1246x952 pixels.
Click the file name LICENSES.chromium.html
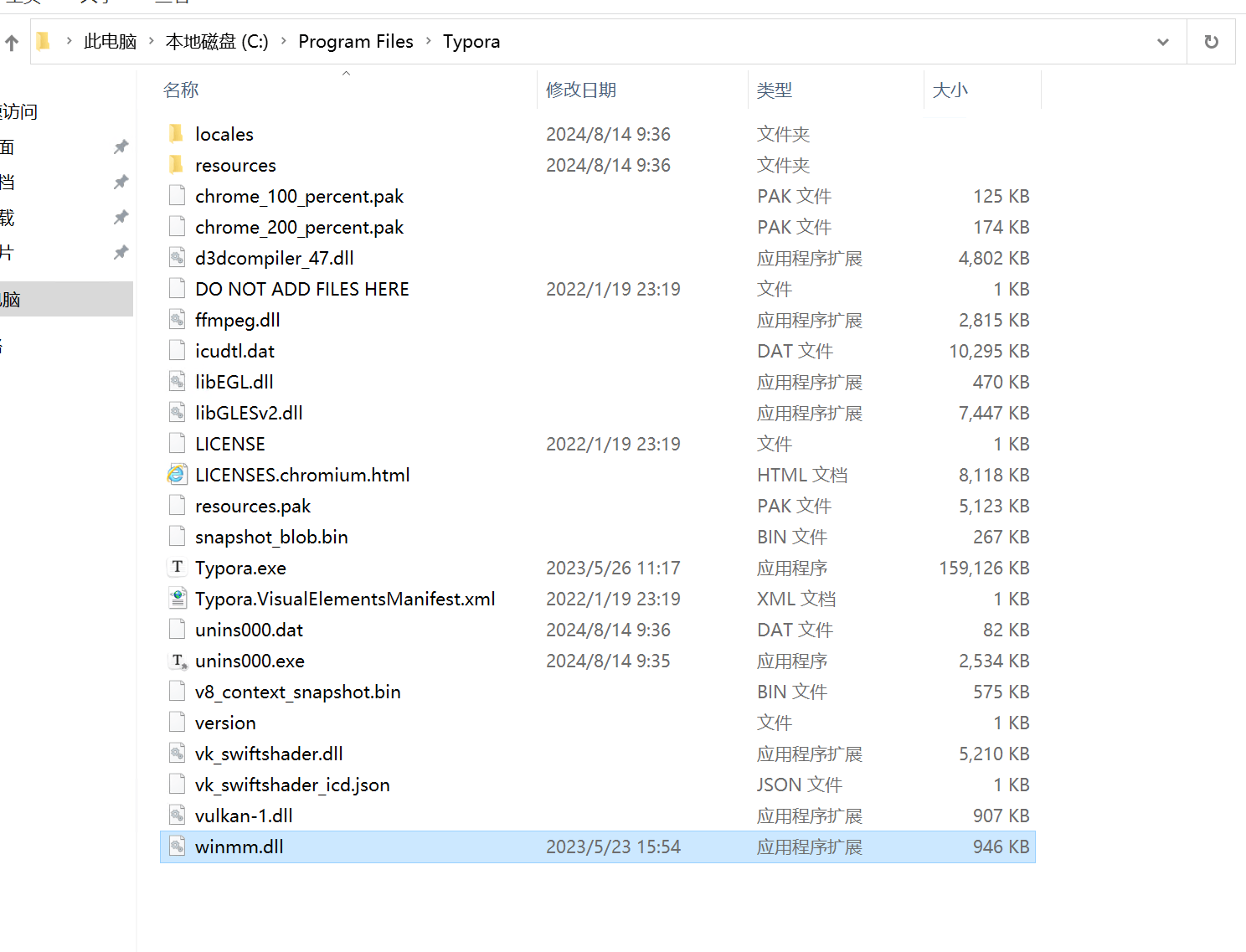[302, 475]
